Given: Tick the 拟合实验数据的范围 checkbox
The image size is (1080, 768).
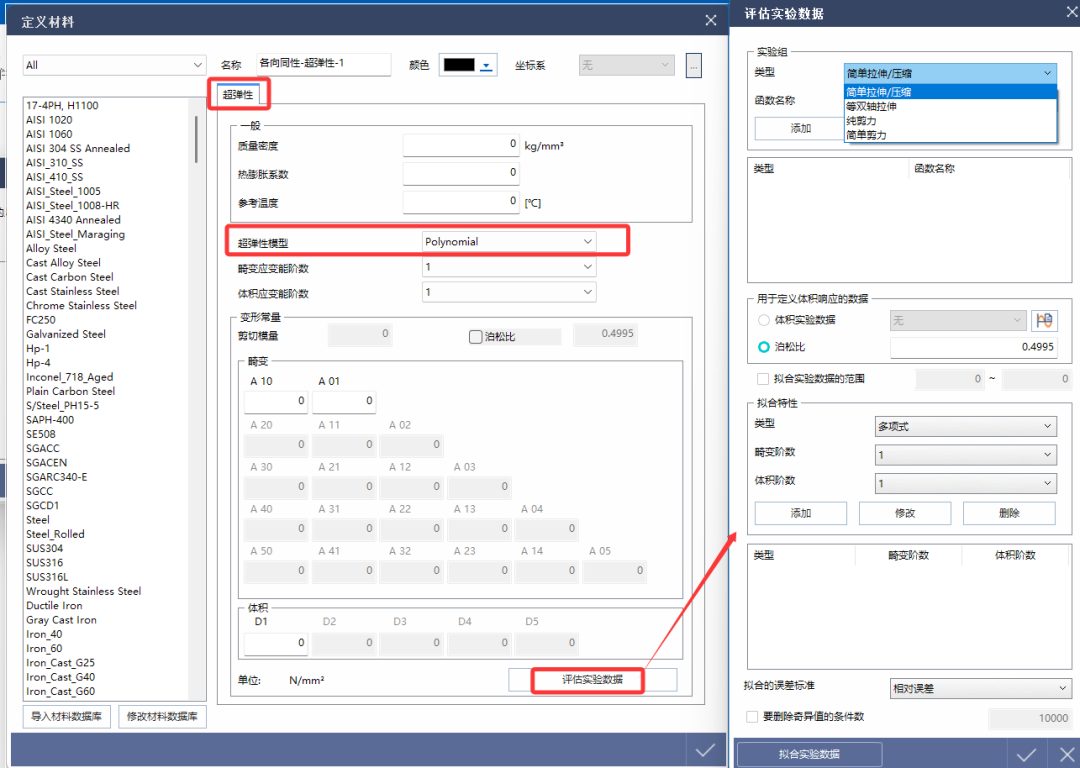Looking at the screenshot, I should tap(764, 379).
